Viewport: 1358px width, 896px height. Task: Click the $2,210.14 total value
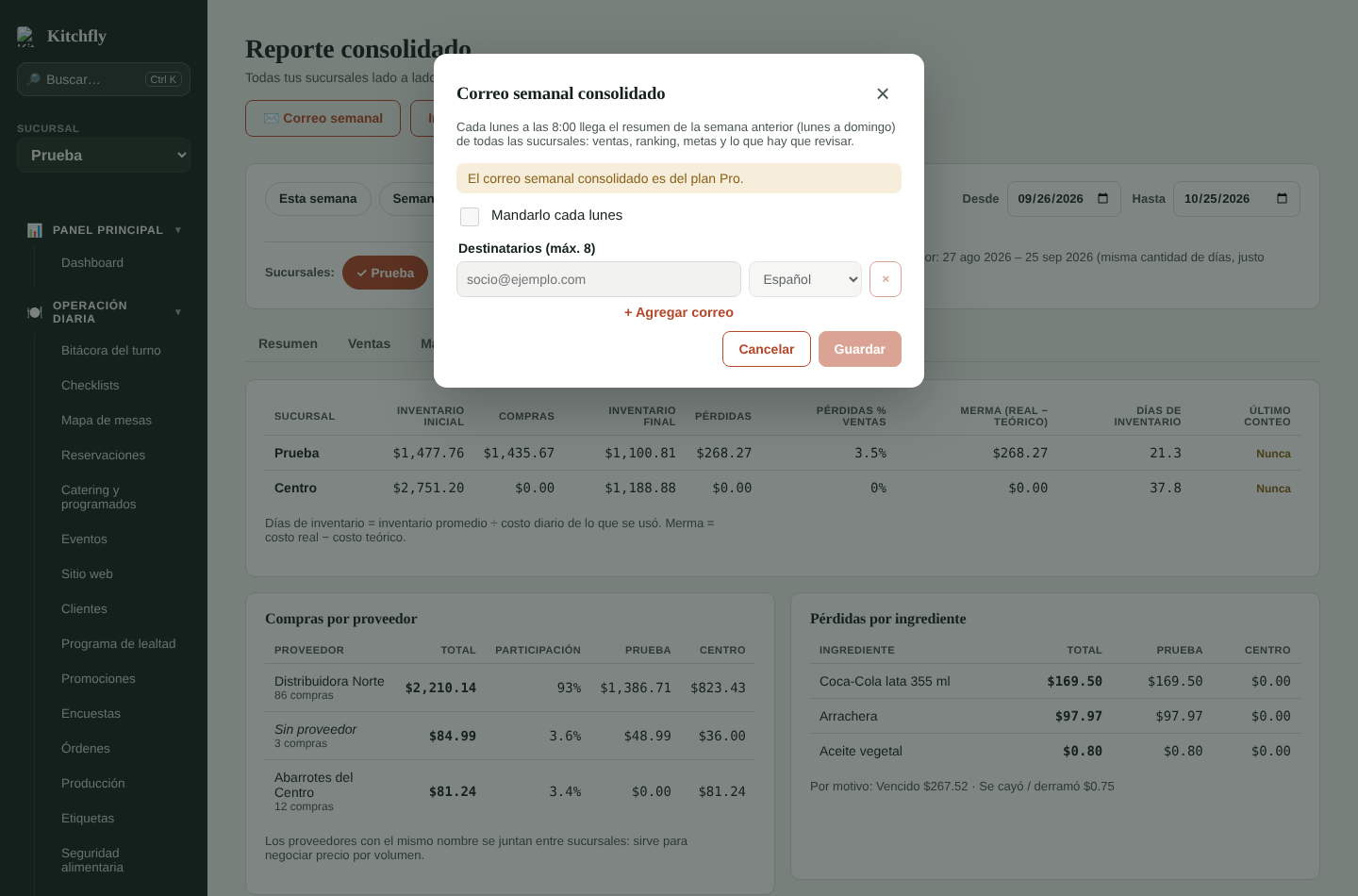point(440,688)
